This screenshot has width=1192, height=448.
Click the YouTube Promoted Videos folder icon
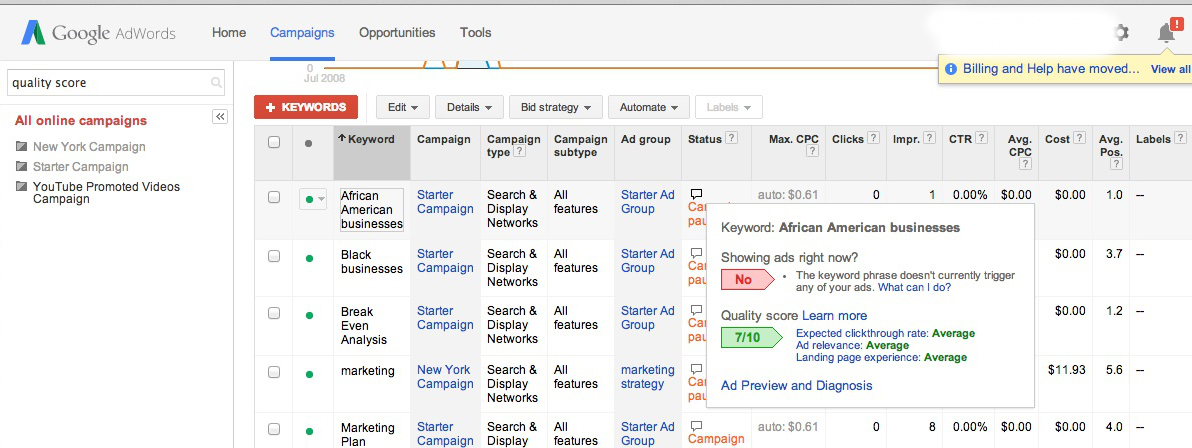tap(21, 186)
